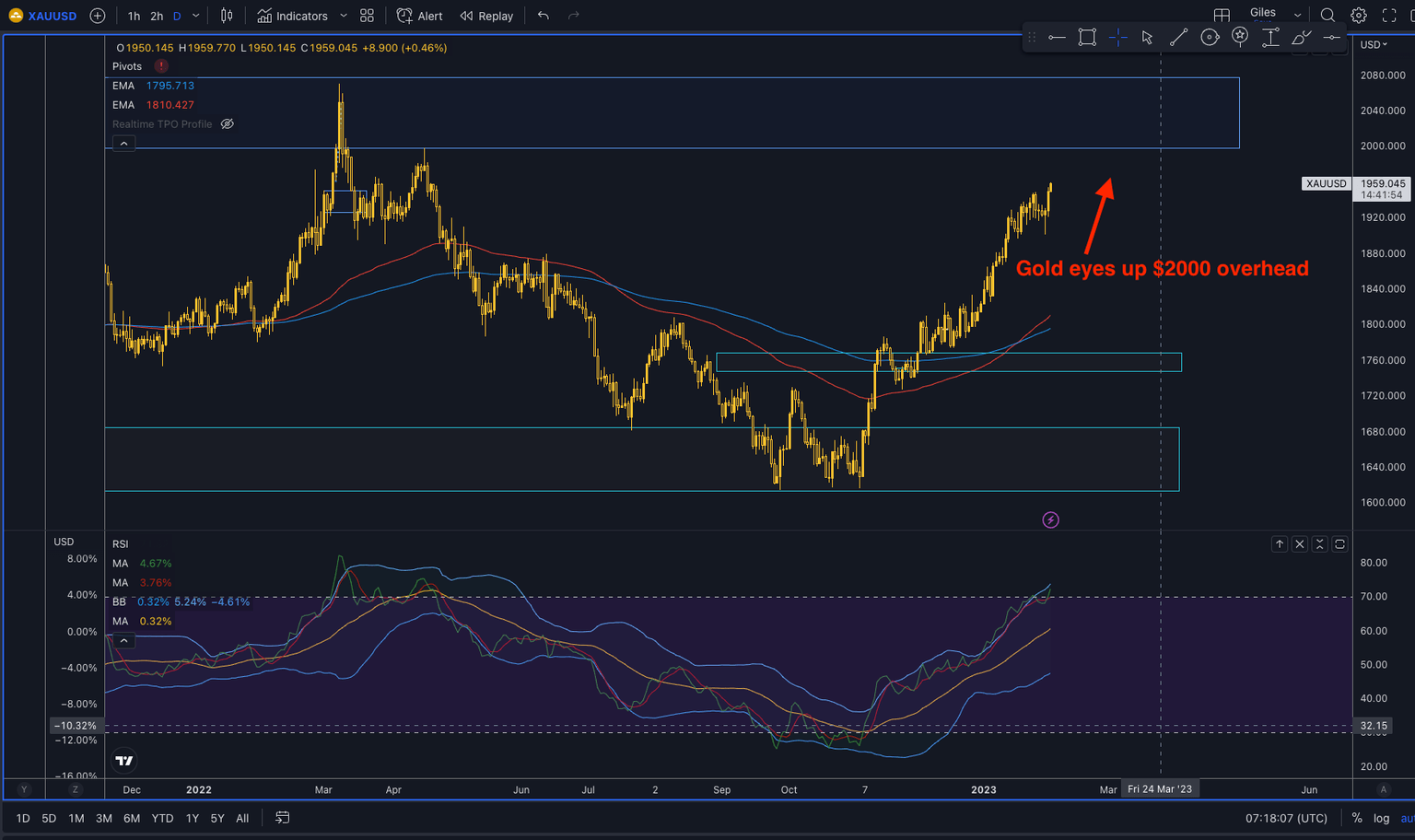Select the horizontal line drawing tool
The height and width of the screenshot is (840, 1415).
tap(1331, 37)
